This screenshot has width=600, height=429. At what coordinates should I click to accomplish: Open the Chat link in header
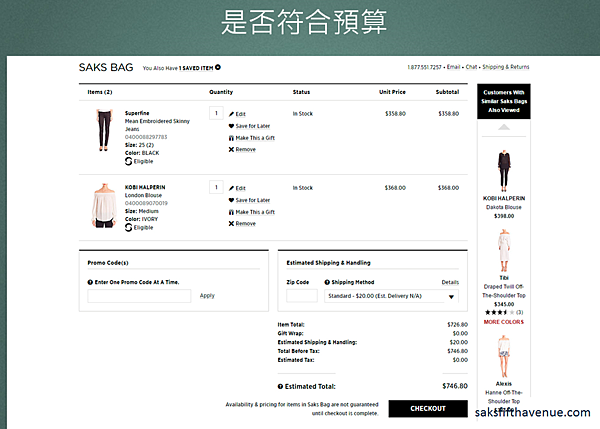pyautogui.click(x=471, y=67)
